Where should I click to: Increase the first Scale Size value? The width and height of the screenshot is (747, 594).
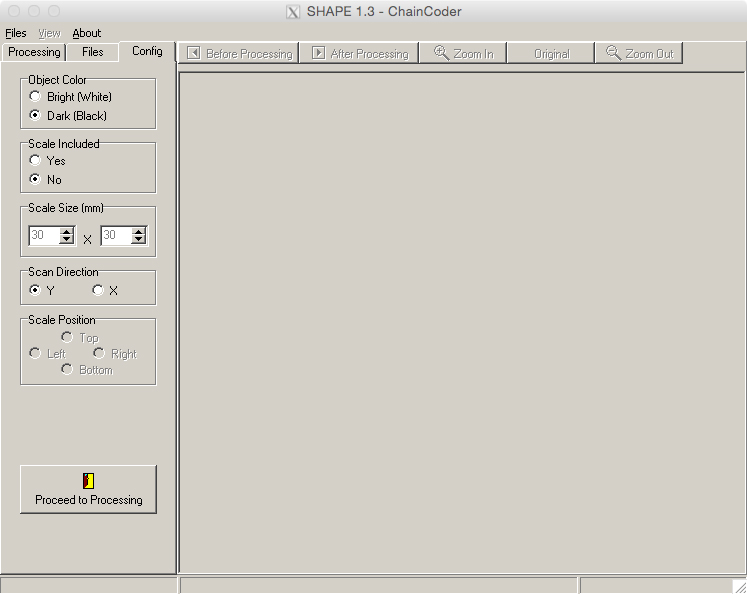(x=67, y=232)
